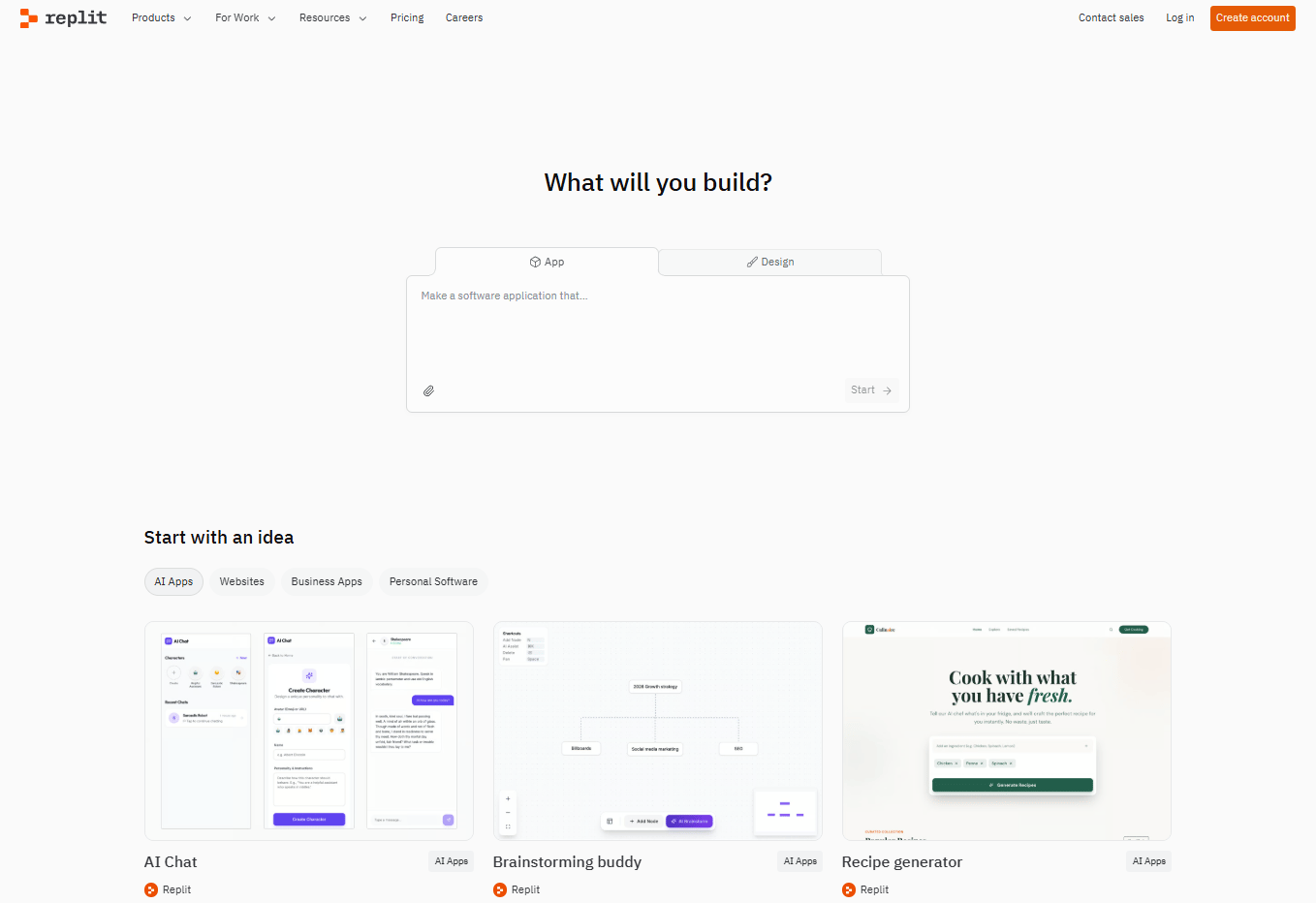
Task: Expand the Resources dropdown
Action: pyautogui.click(x=332, y=17)
